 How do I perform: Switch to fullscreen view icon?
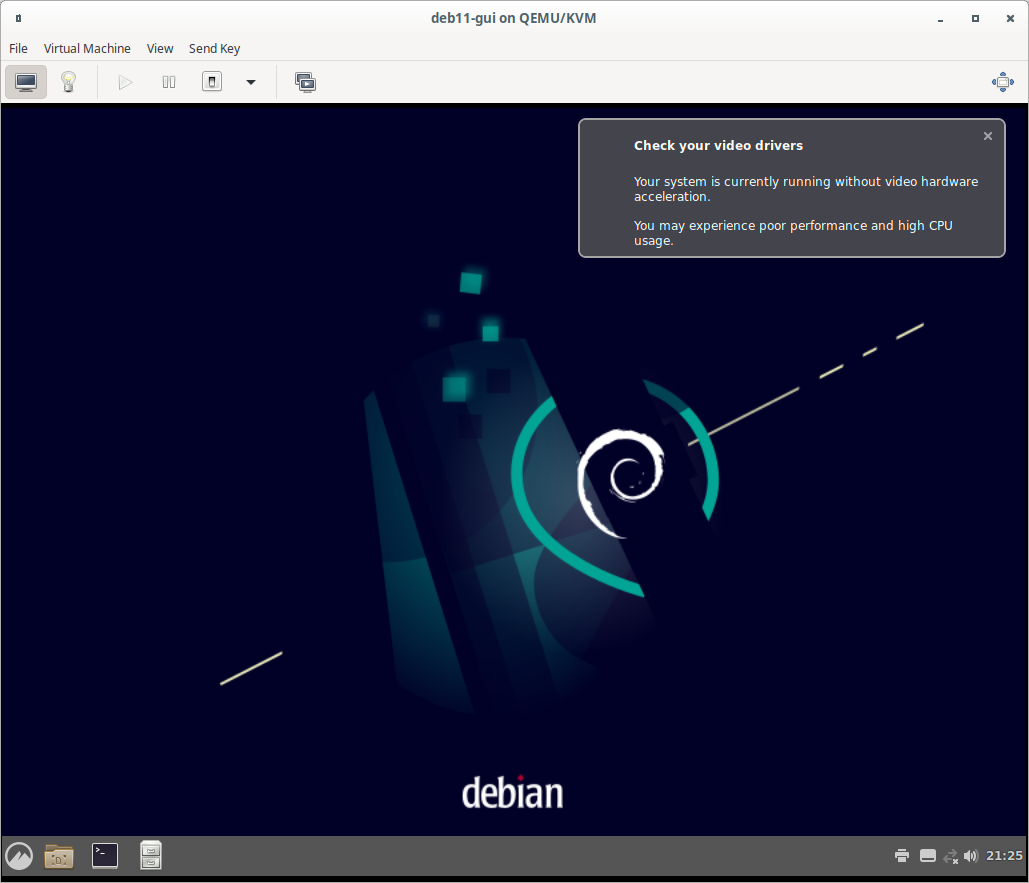pos(1003,82)
